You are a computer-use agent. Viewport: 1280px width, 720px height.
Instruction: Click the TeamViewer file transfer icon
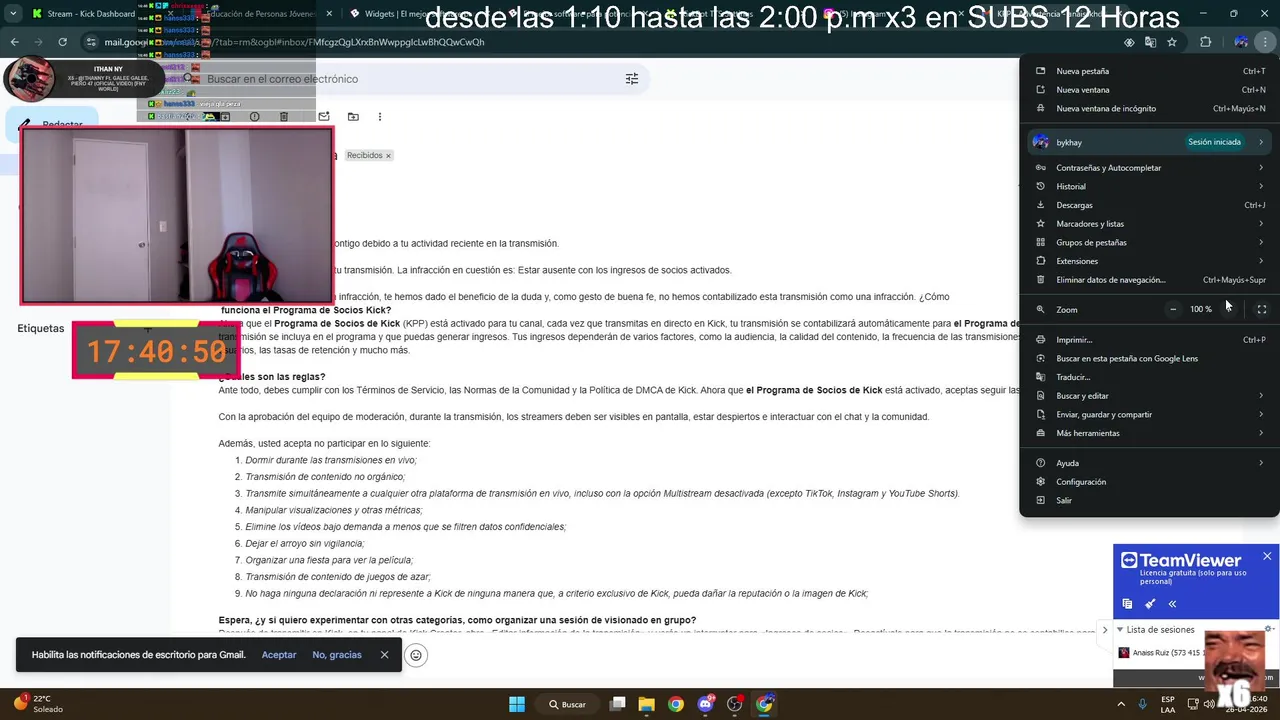(x=1127, y=604)
